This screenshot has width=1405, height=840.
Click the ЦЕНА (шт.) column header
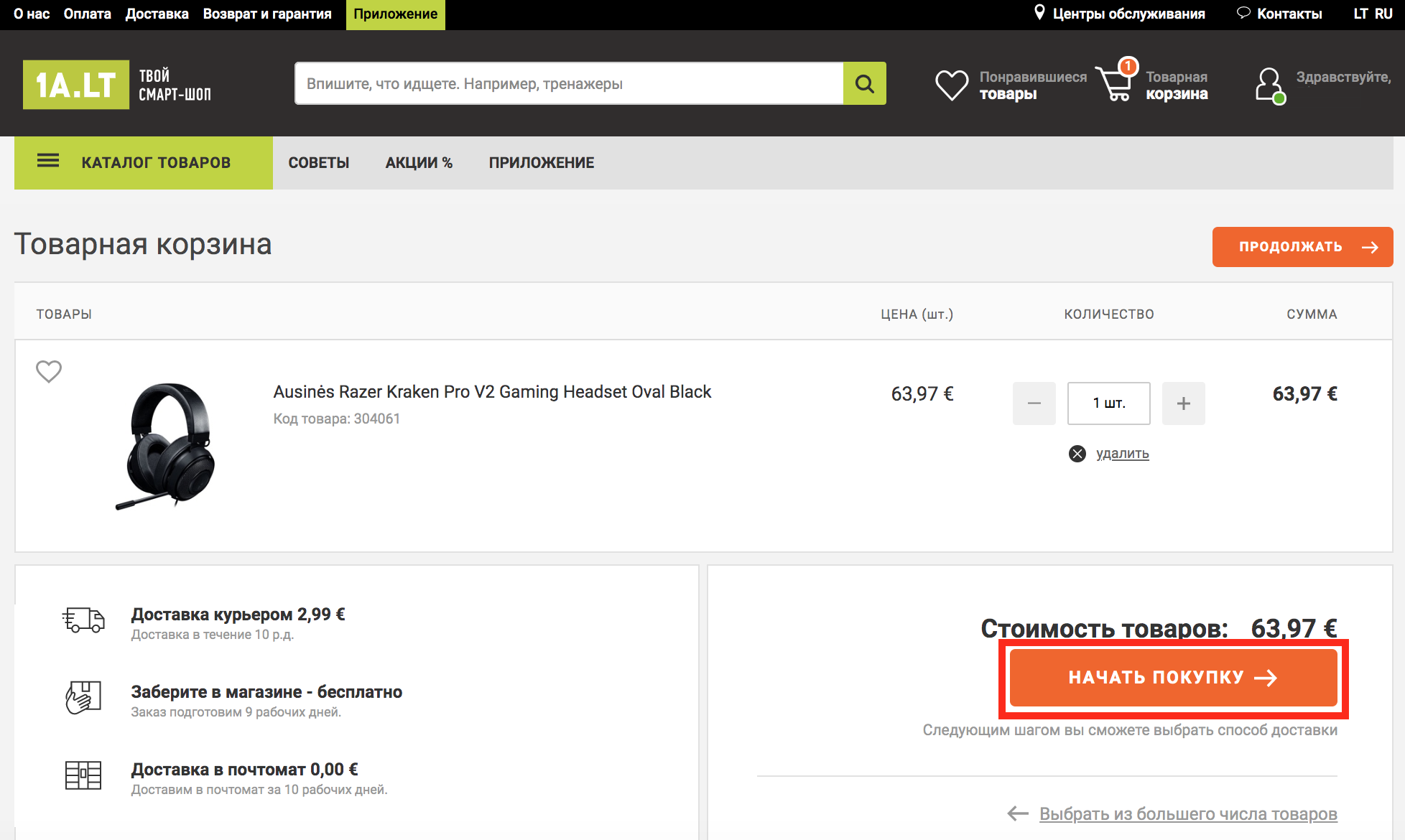[917, 314]
